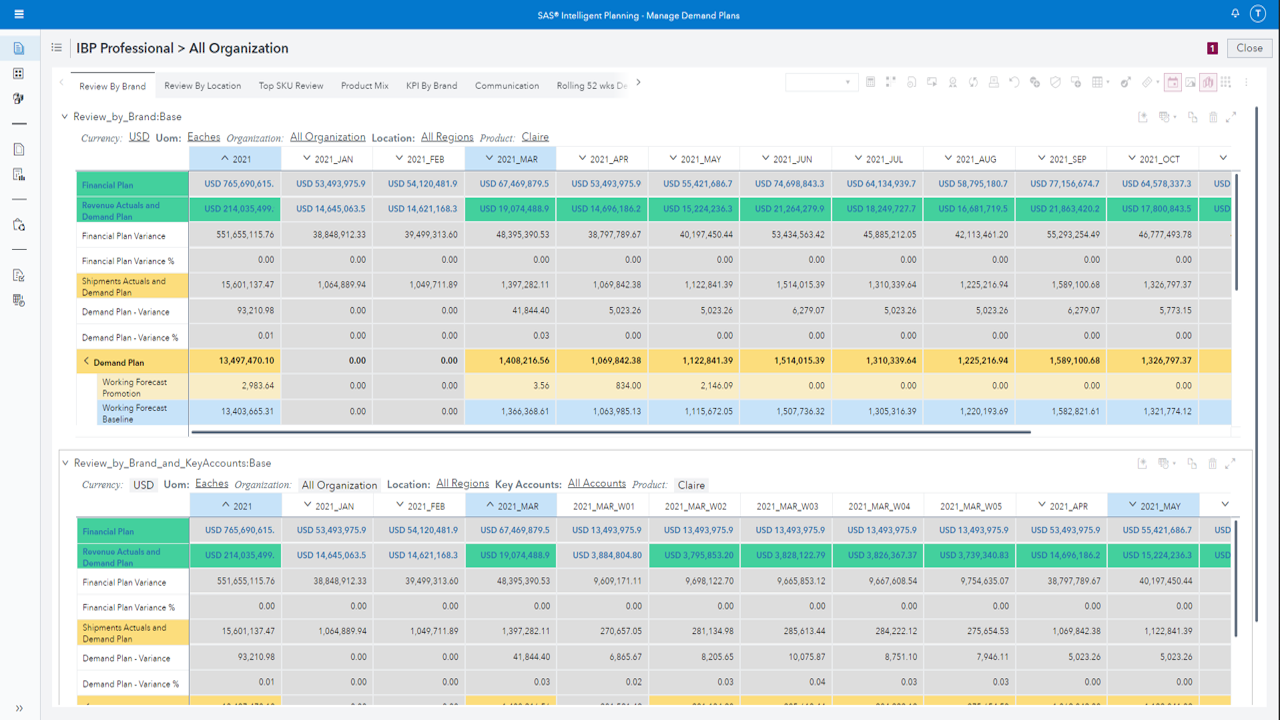Open the clipboard refresh sidebar icon
The width and height of the screenshot is (1280, 720).
pos(19,225)
